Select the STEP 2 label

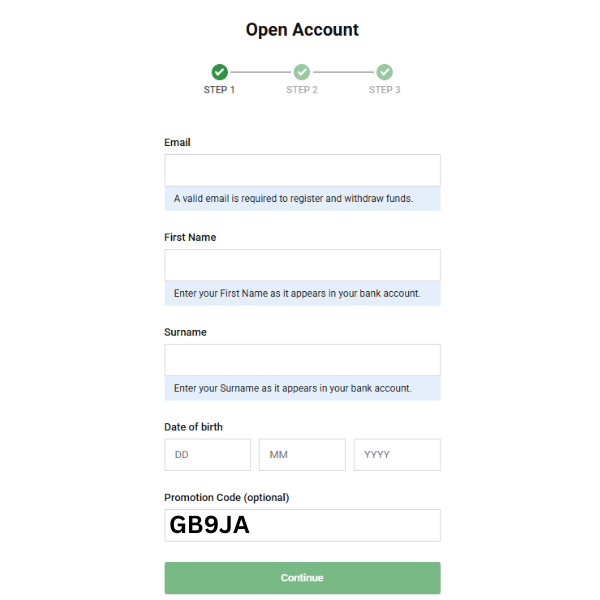pyautogui.click(x=302, y=90)
